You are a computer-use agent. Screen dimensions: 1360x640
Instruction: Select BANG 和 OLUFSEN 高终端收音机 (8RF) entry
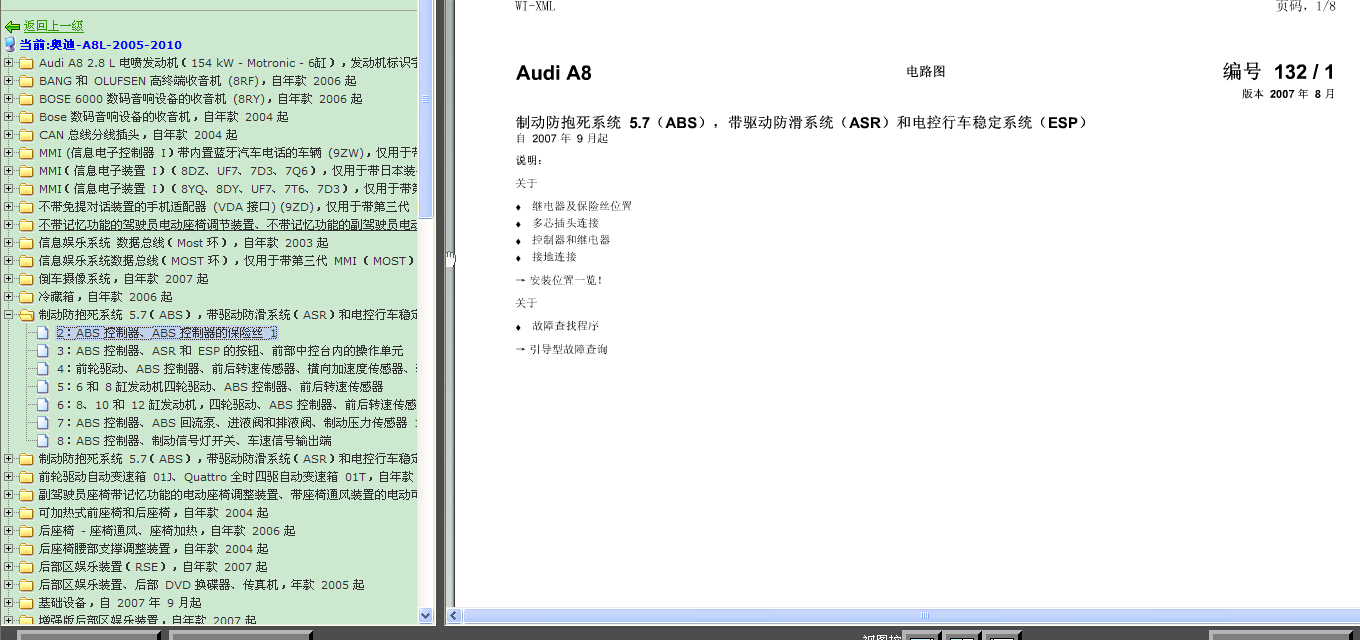(197, 81)
